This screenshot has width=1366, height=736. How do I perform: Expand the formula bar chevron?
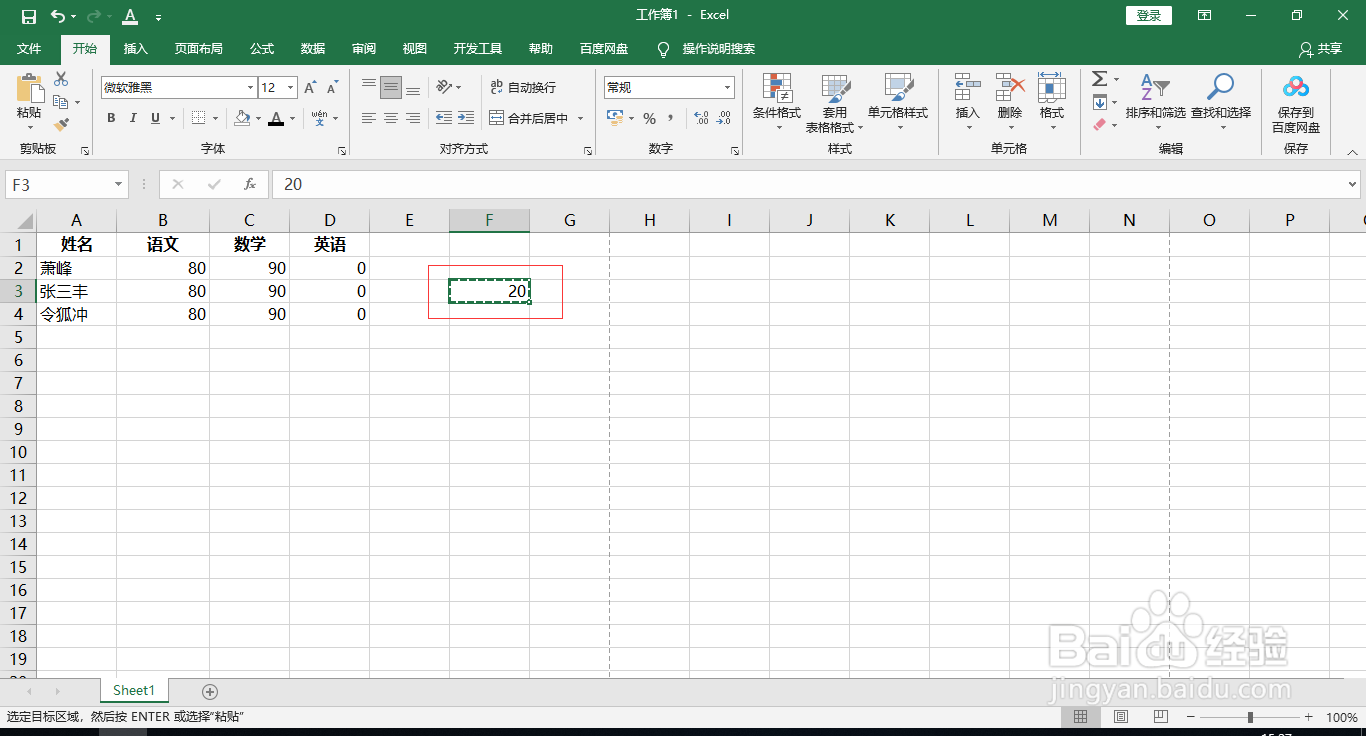[1353, 184]
